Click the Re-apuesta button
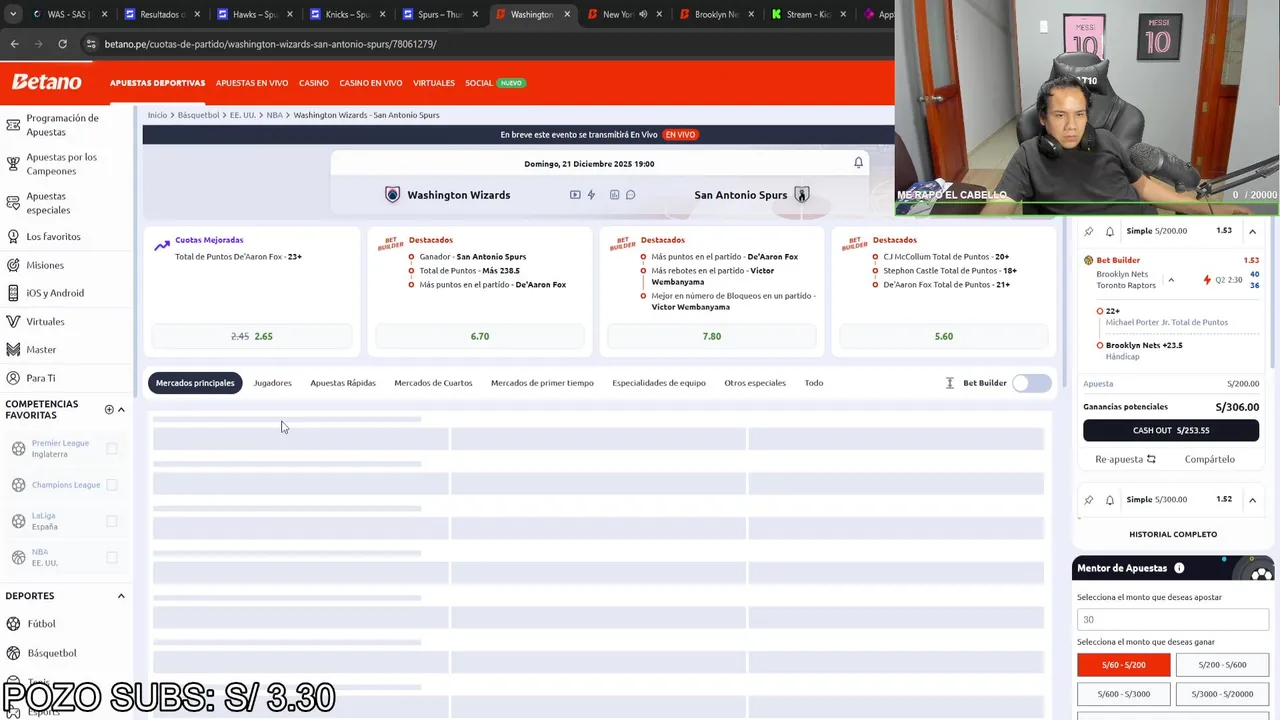1280x720 pixels. pyautogui.click(x=1125, y=459)
